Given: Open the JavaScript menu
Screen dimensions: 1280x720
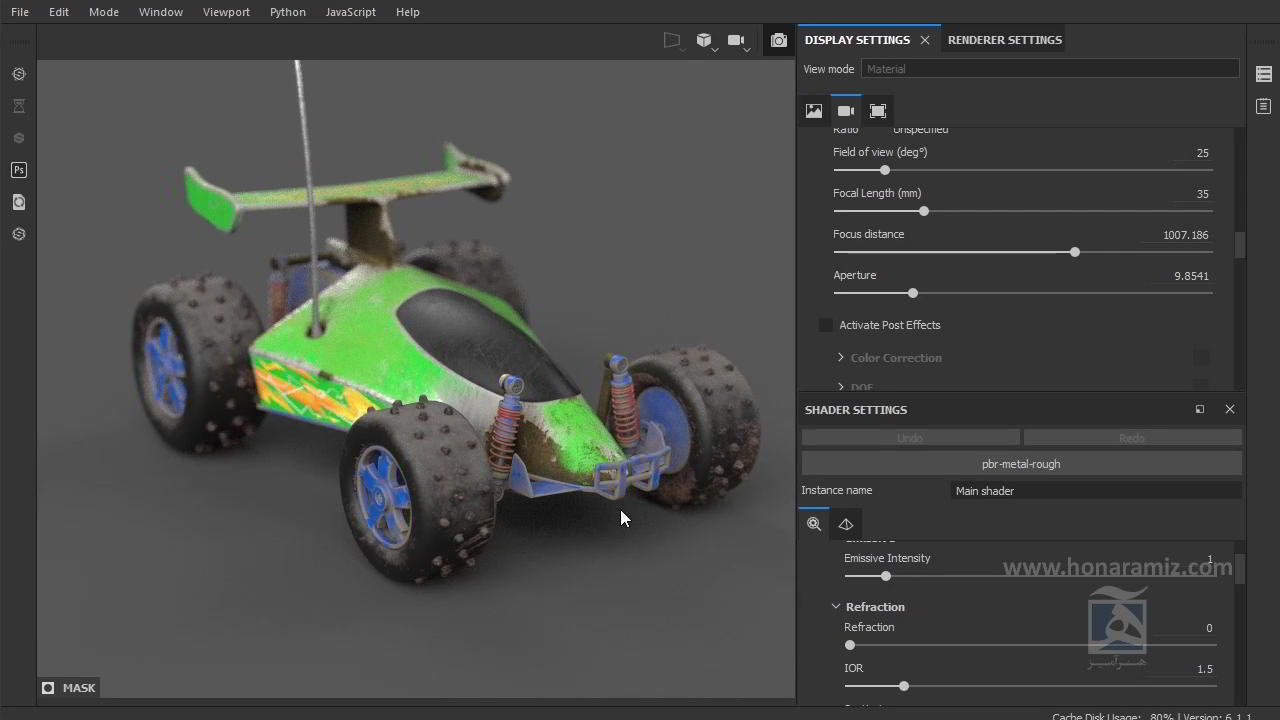Looking at the screenshot, I should (x=351, y=12).
